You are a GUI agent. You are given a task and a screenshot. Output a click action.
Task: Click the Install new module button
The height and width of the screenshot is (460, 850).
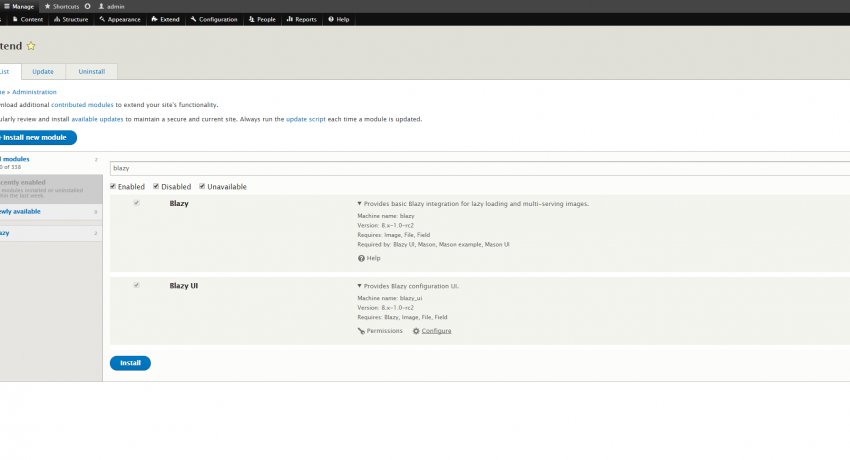click(x=36, y=138)
